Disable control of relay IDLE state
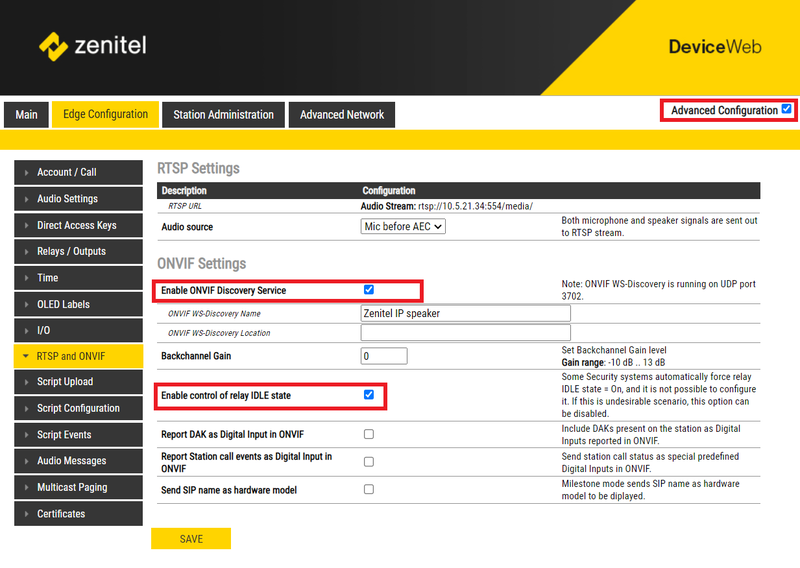Image resolution: width=800 pixels, height=568 pixels. (x=369, y=395)
